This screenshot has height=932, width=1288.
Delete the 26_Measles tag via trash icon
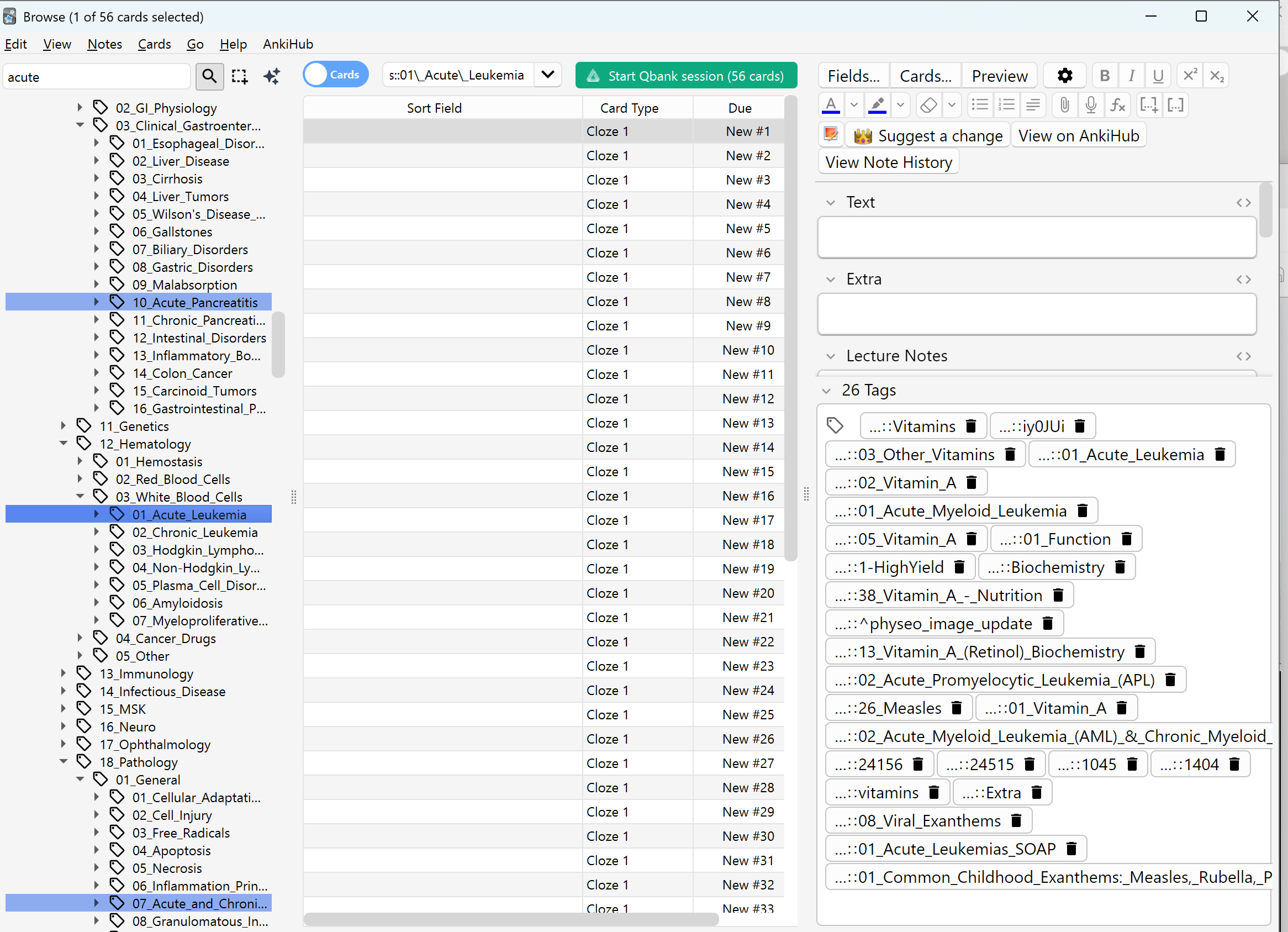(x=957, y=708)
